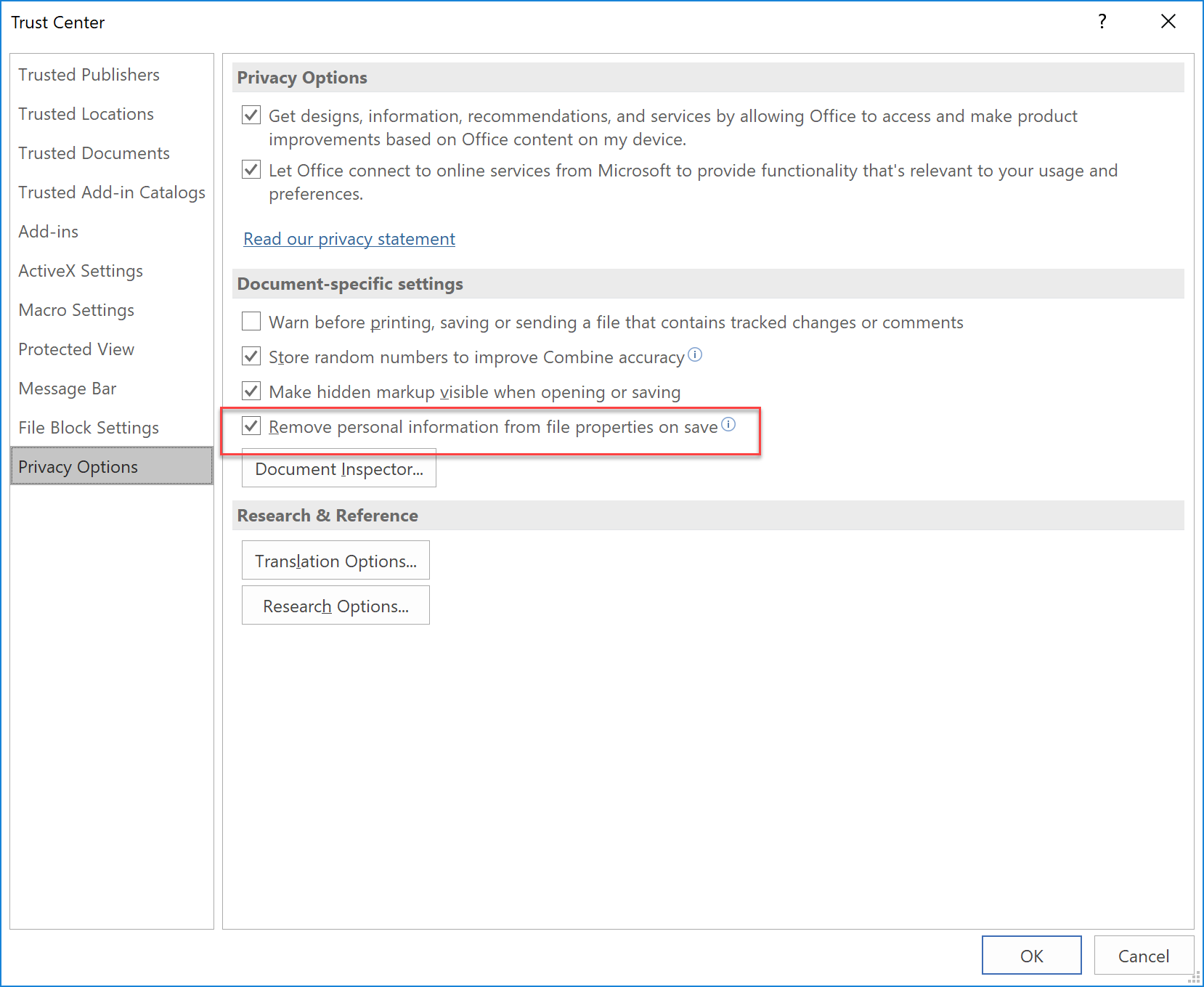Uncheck 'Store random numbers' option
The width and height of the screenshot is (1204, 987).
(251, 356)
